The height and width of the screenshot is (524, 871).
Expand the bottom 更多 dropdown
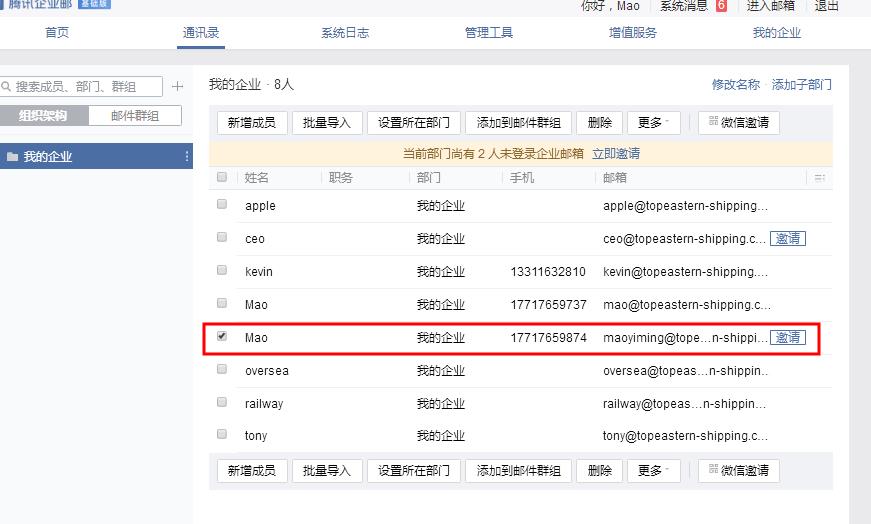pyautogui.click(x=653, y=471)
